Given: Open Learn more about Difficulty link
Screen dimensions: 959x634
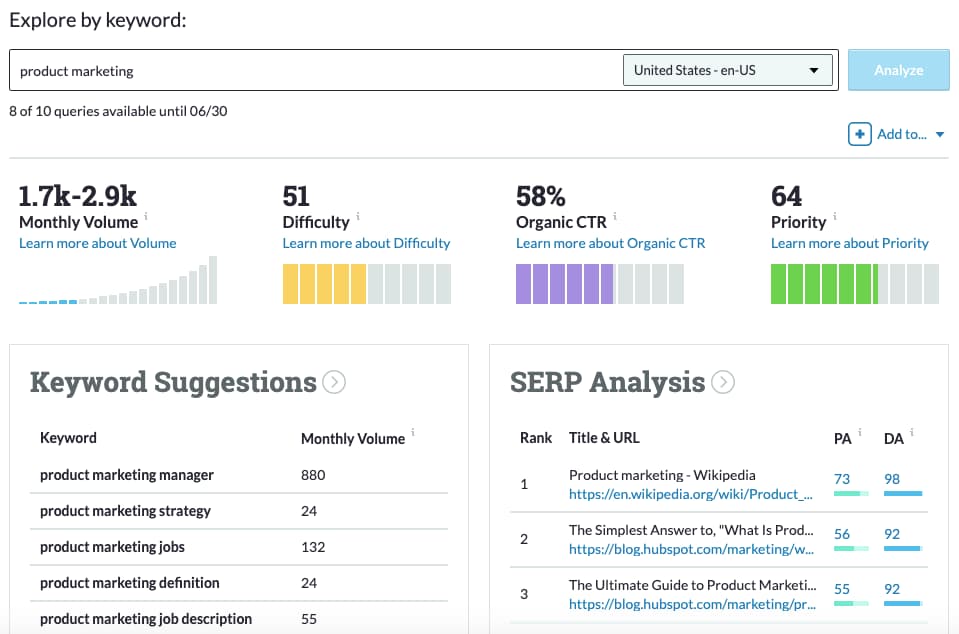Looking at the screenshot, I should coord(366,243).
